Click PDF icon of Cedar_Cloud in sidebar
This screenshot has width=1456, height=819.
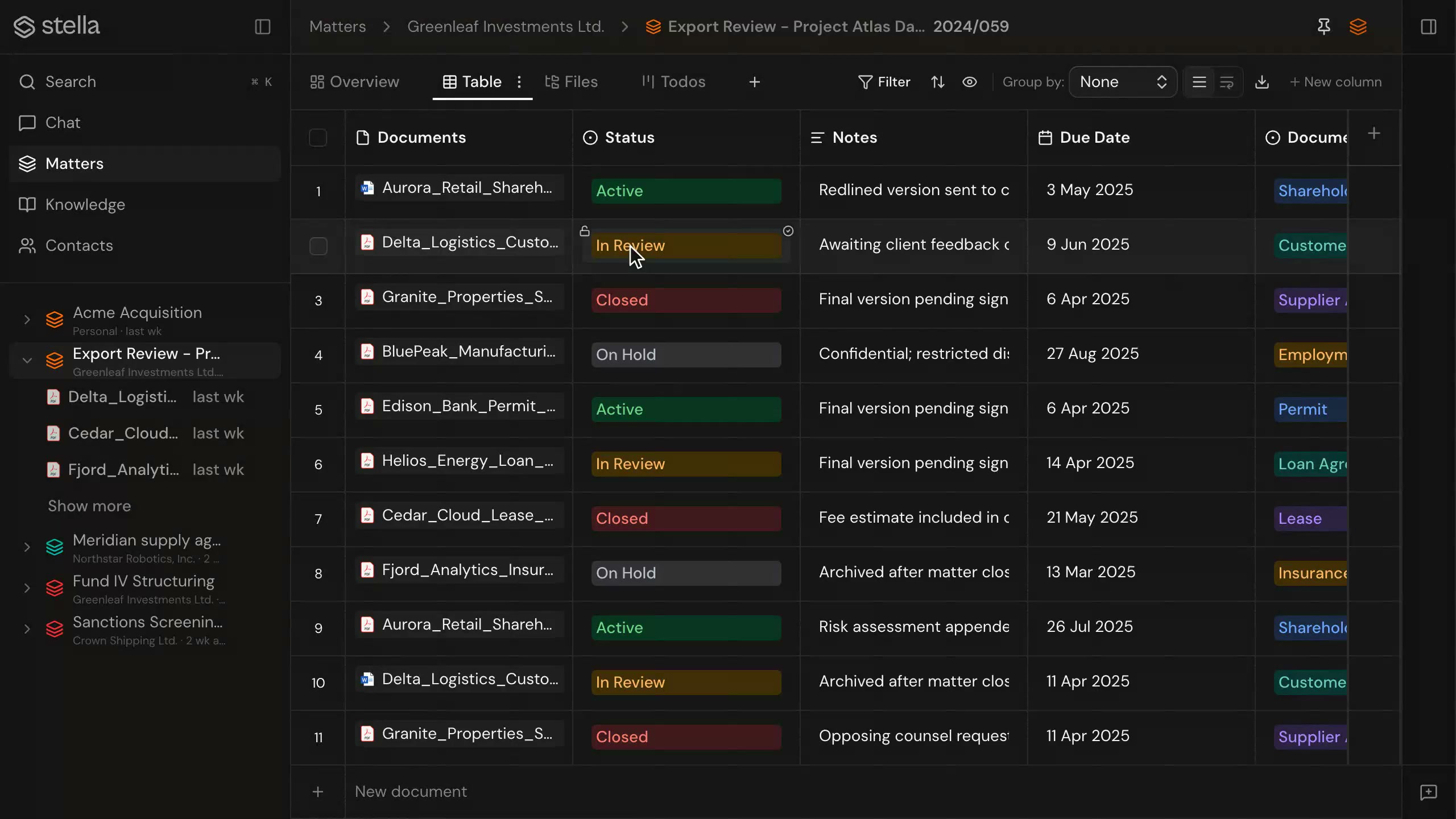53,433
